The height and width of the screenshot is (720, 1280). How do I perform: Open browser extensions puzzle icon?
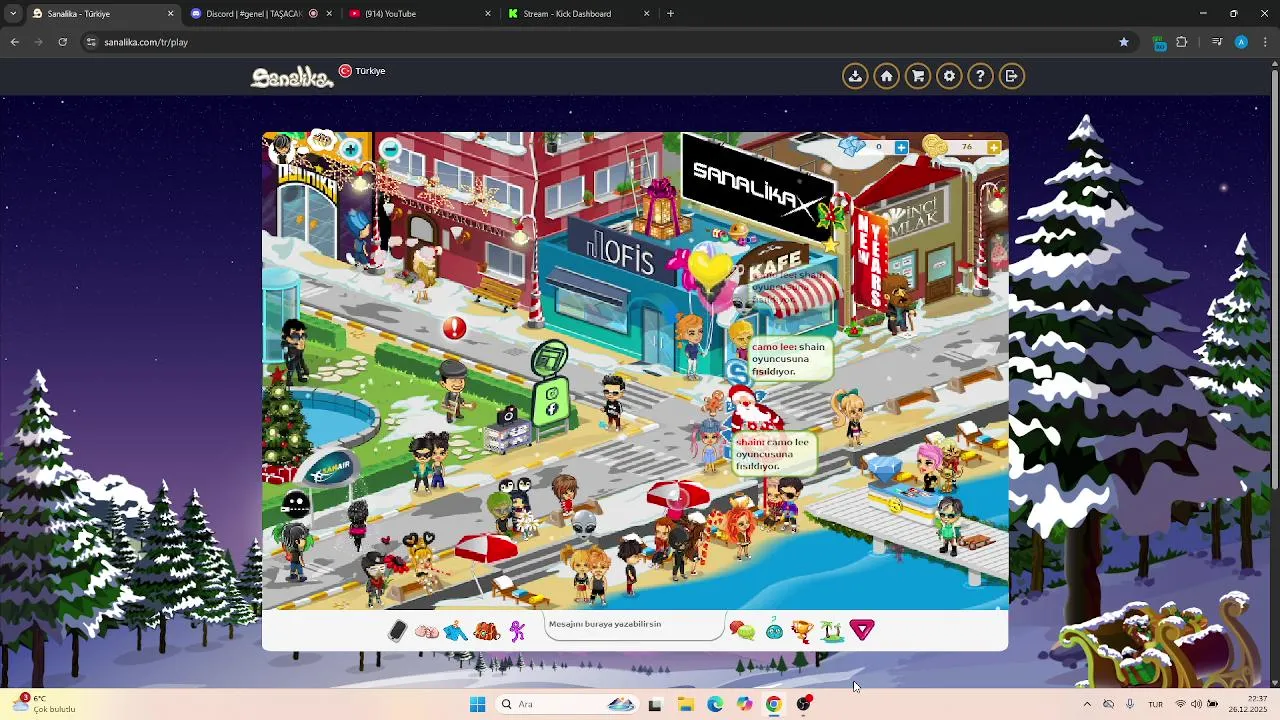tap(1182, 42)
